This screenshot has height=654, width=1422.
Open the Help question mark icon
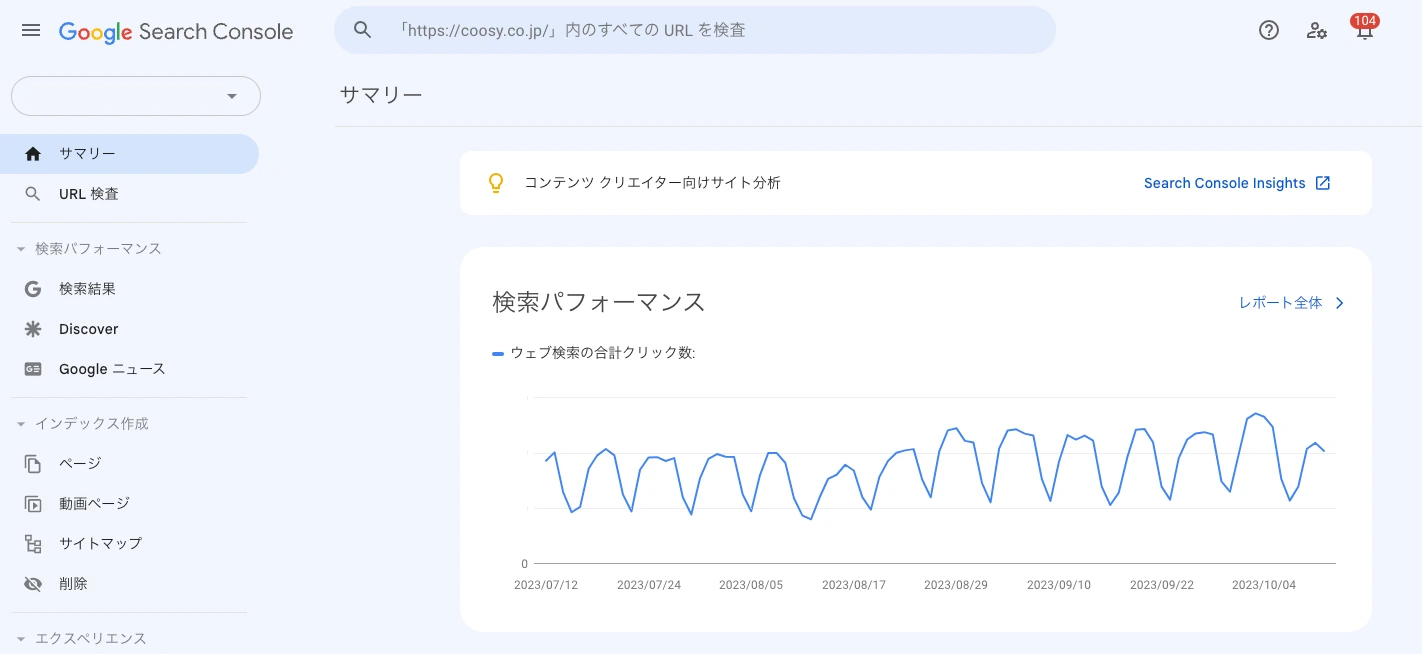[x=1269, y=30]
